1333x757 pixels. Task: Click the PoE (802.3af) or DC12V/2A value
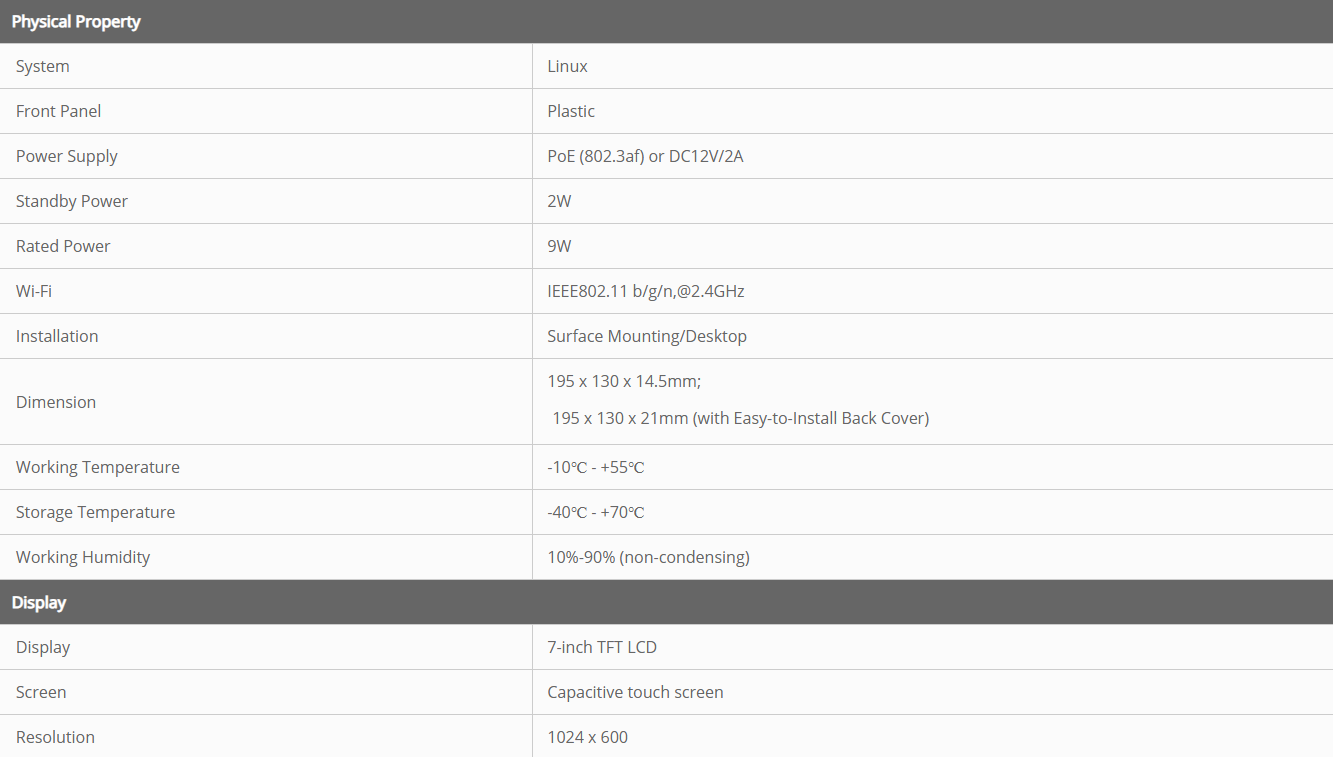[x=645, y=156]
